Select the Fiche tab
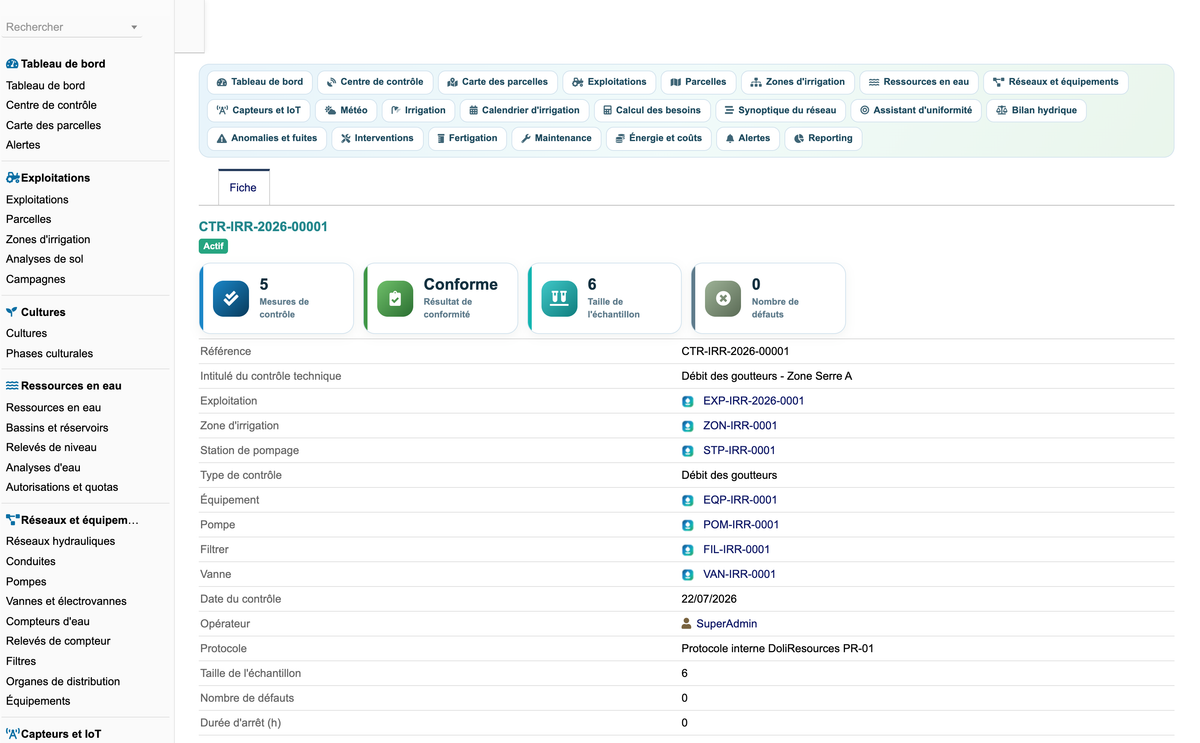 (243, 187)
